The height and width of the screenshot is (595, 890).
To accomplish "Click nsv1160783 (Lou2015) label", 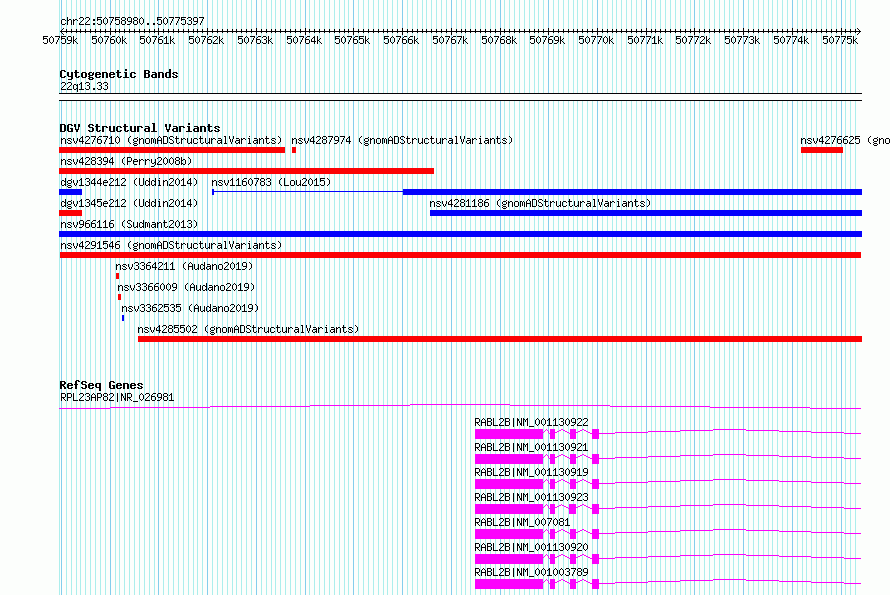I will click(x=271, y=182).
